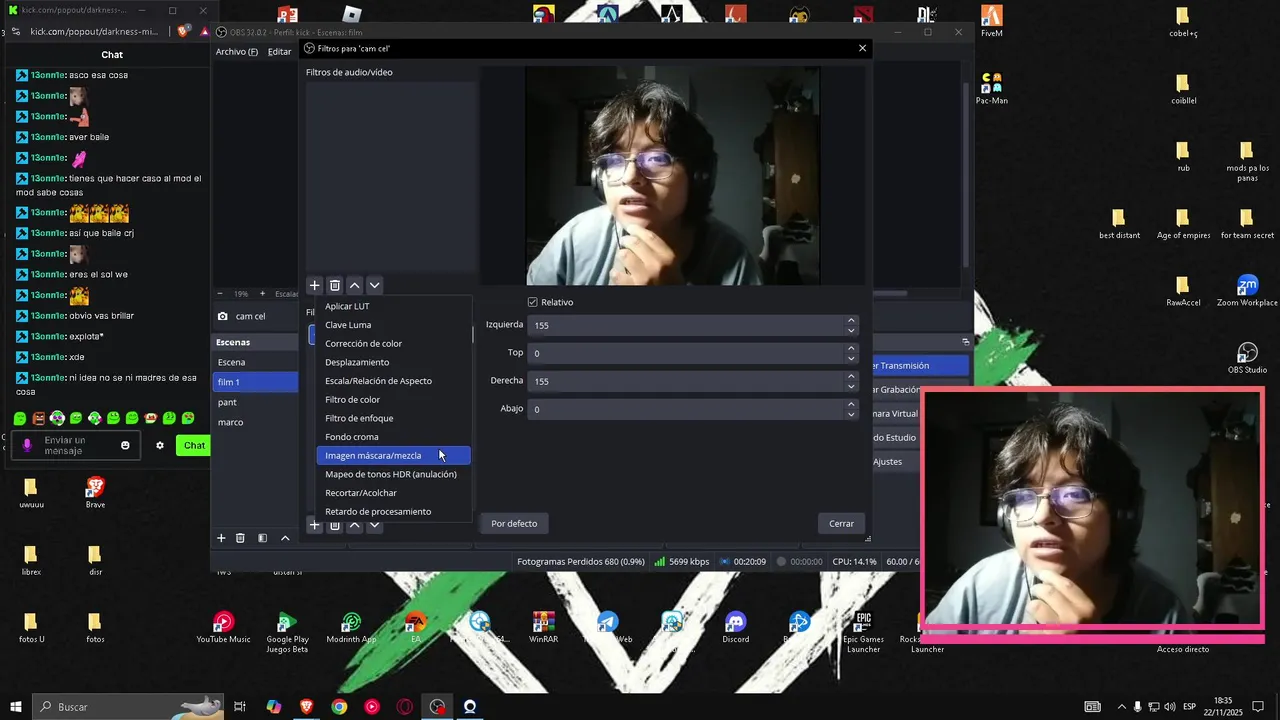Open the Opera browser from the taskbar
The height and width of the screenshot is (720, 1280).
404,707
